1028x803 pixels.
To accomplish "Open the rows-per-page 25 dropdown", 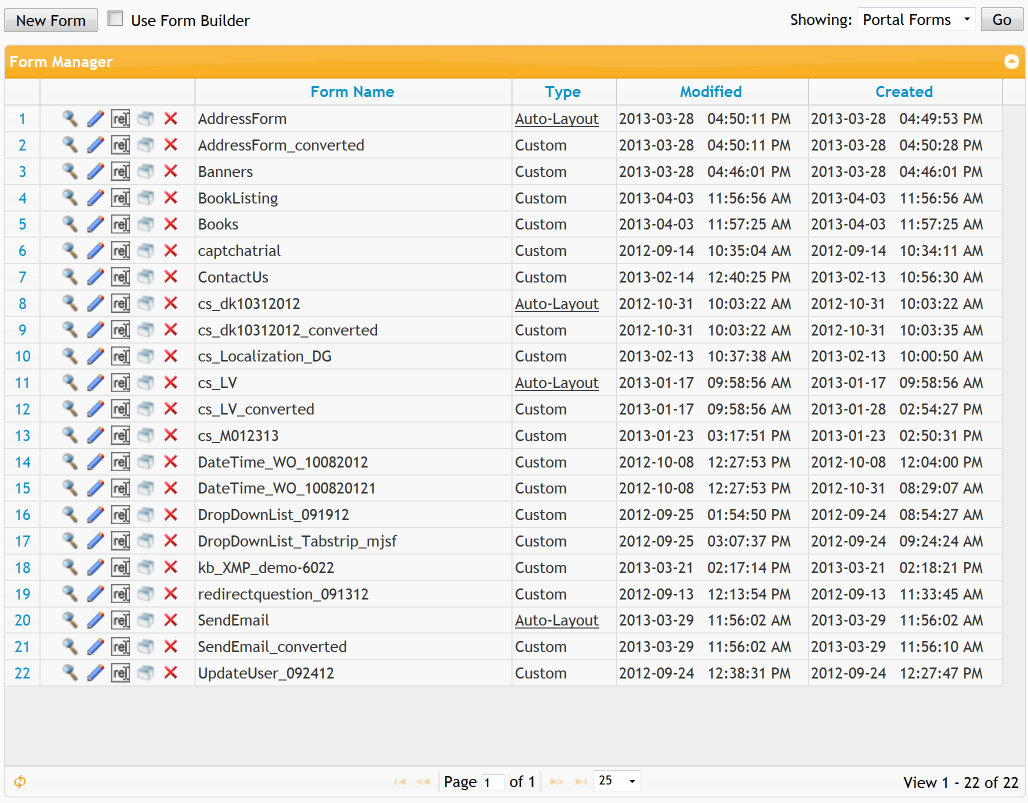I will [617, 781].
